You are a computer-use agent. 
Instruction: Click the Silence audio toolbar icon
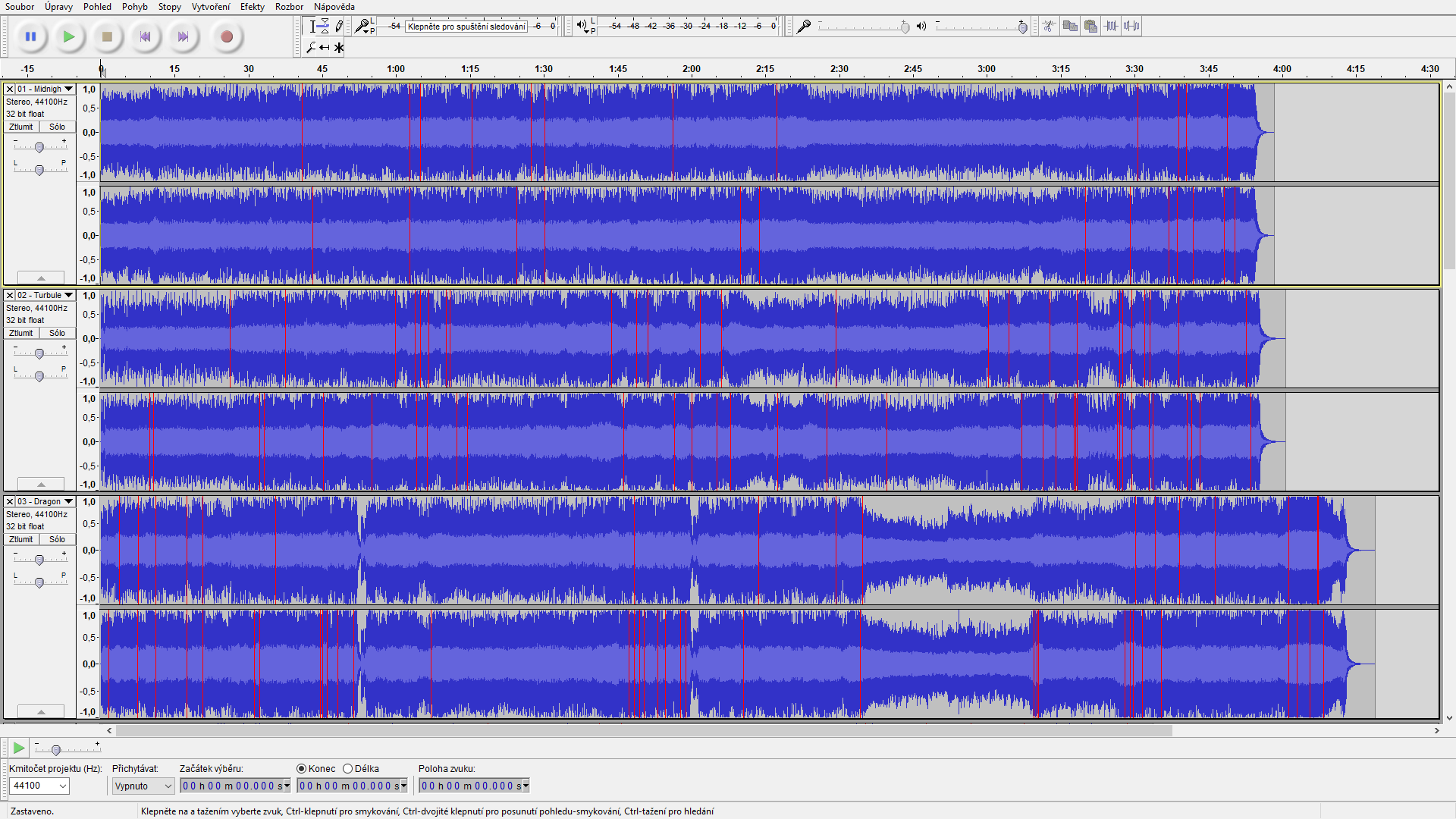click(x=1131, y=26)
